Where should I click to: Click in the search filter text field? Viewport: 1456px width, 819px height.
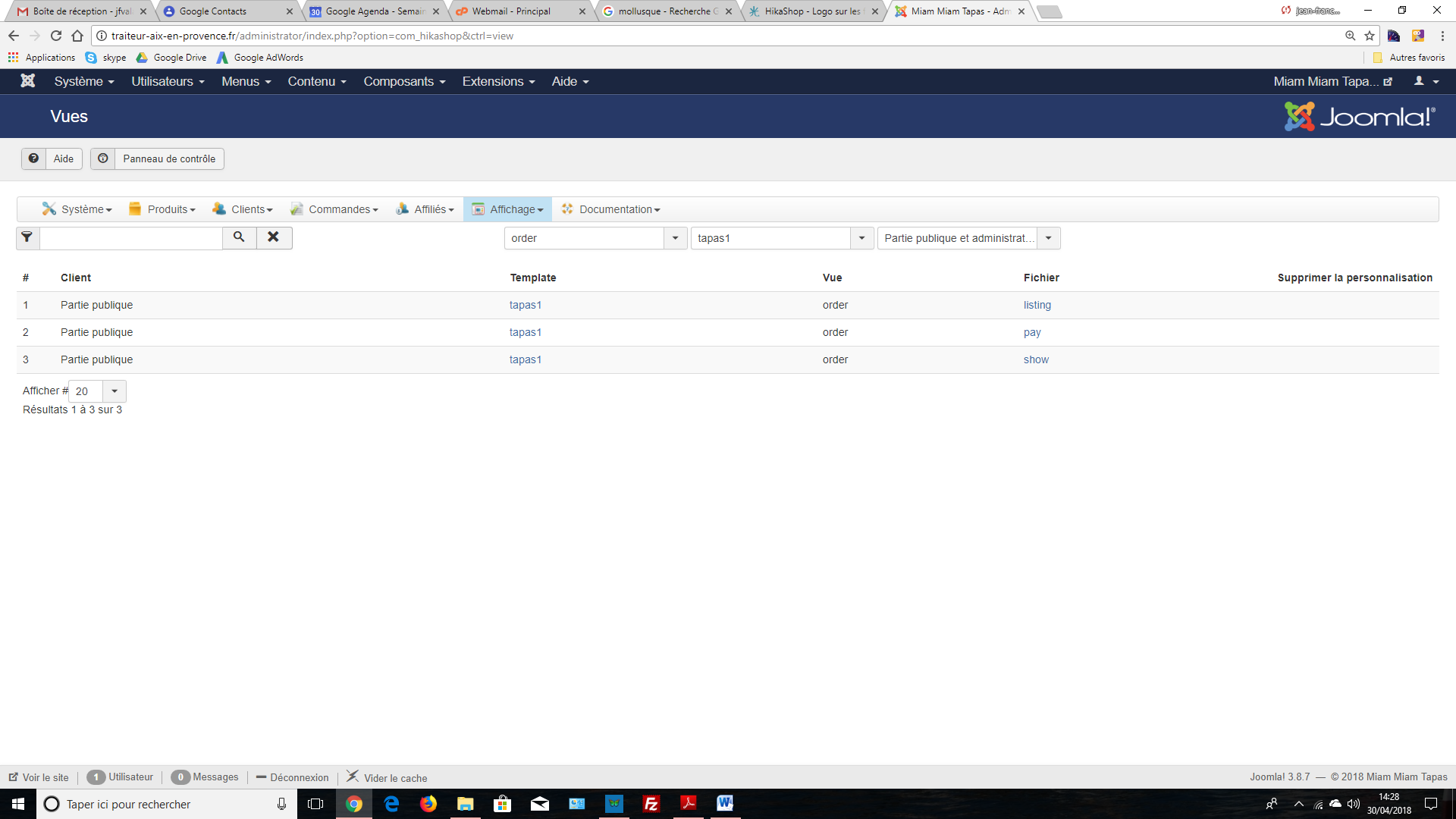pyautogui.click(x=131, y=238)
